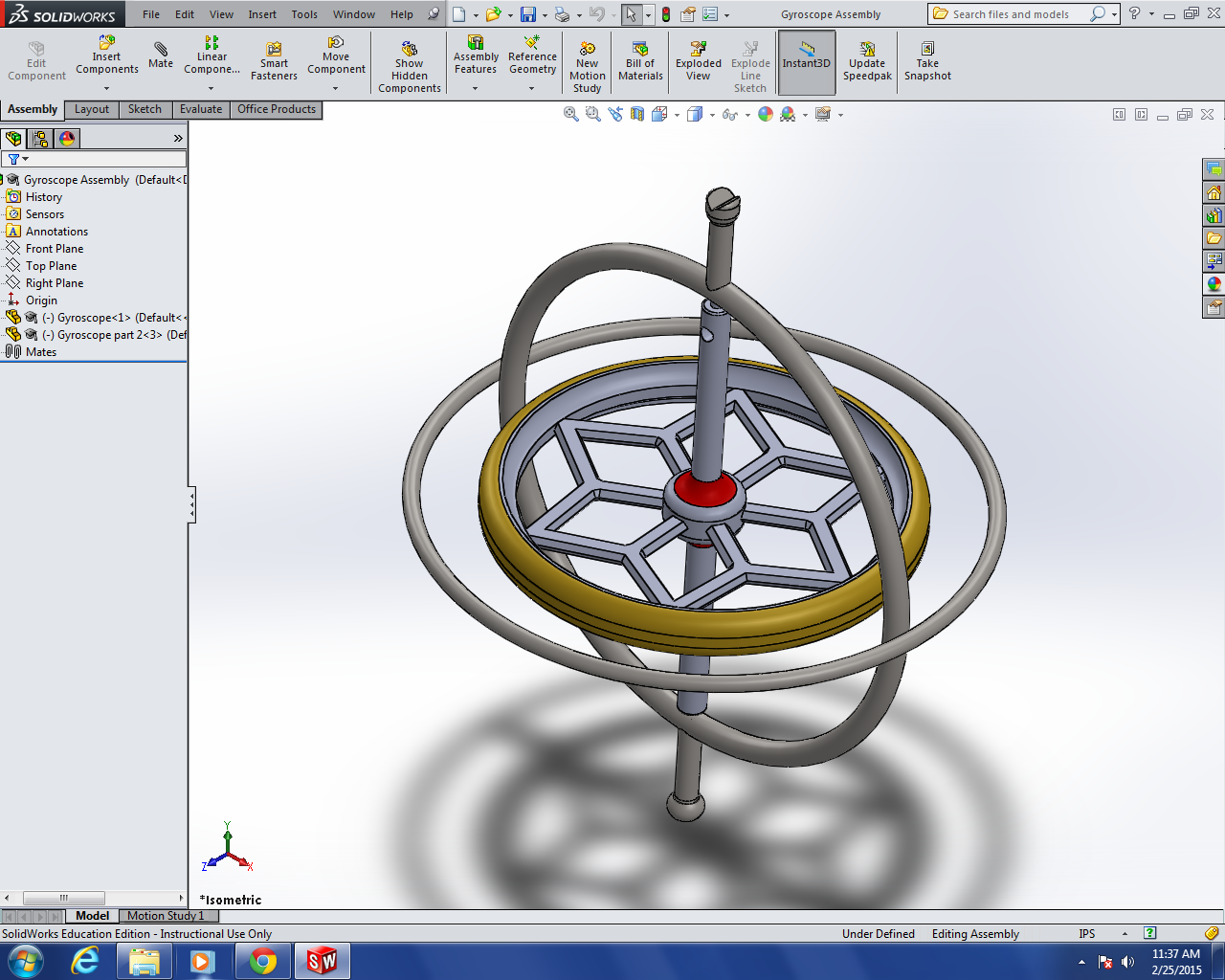Open the Insert menu
Viewport: 1225px width, 980px height.
(x=261, y=14)
